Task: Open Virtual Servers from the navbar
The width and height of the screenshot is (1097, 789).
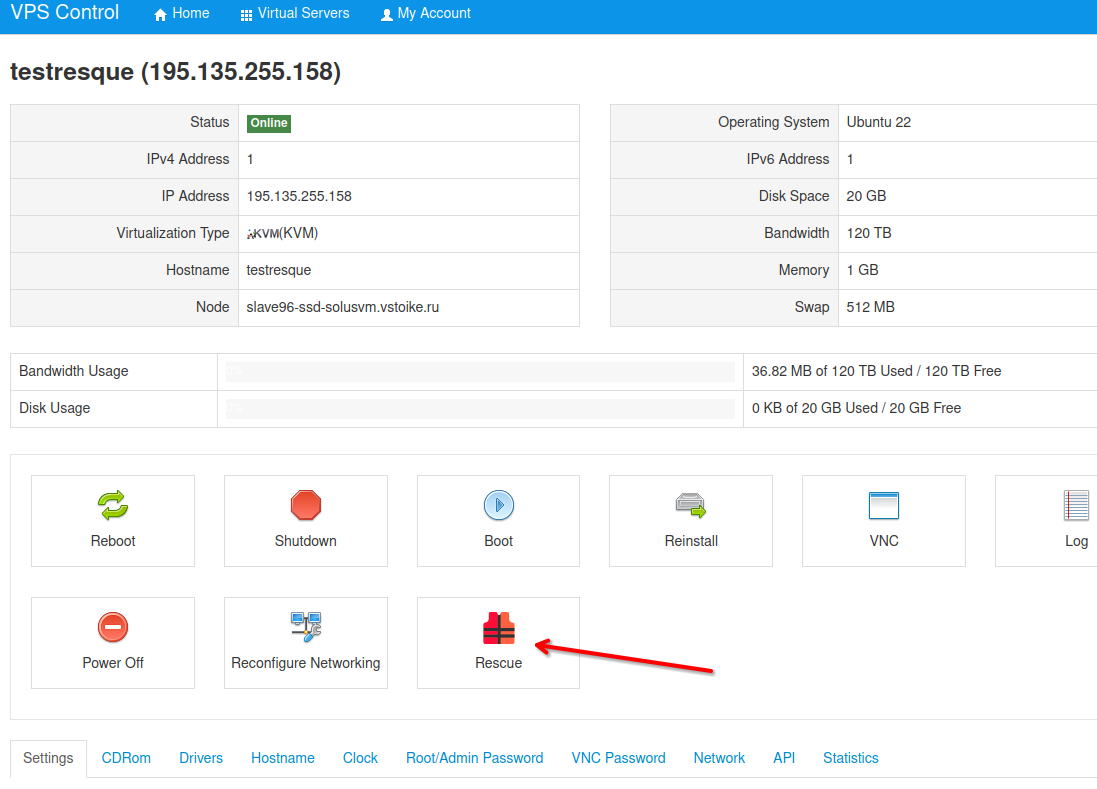Action: click(295, 14)
